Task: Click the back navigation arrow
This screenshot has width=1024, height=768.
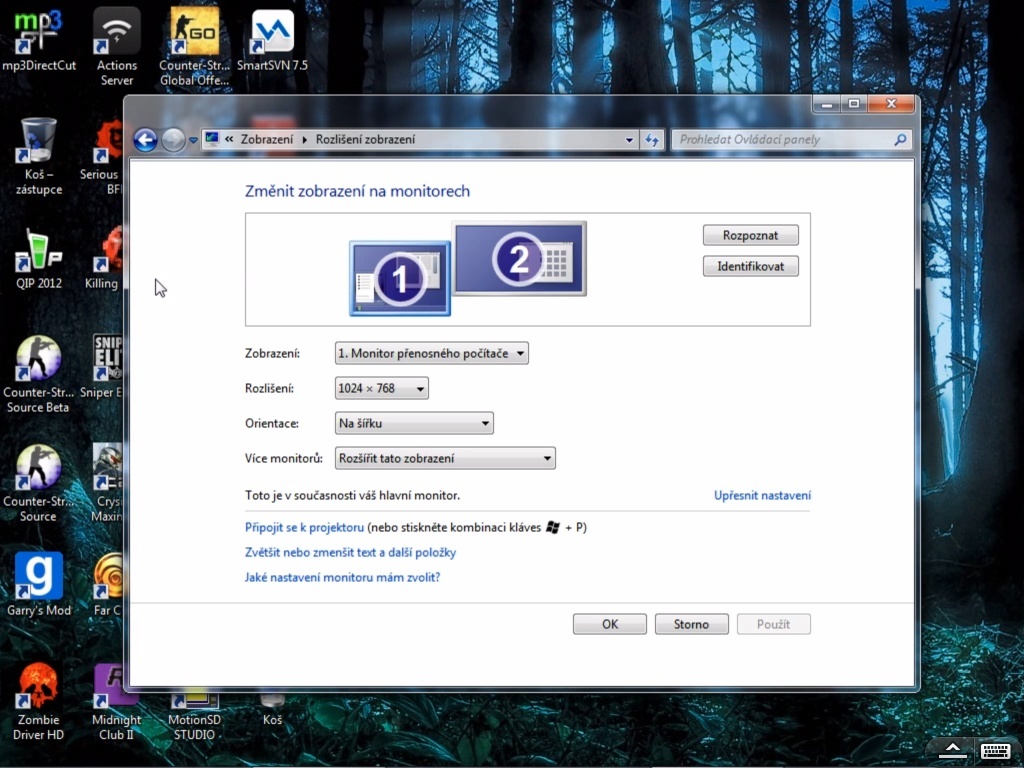Action: coord(145,140)
